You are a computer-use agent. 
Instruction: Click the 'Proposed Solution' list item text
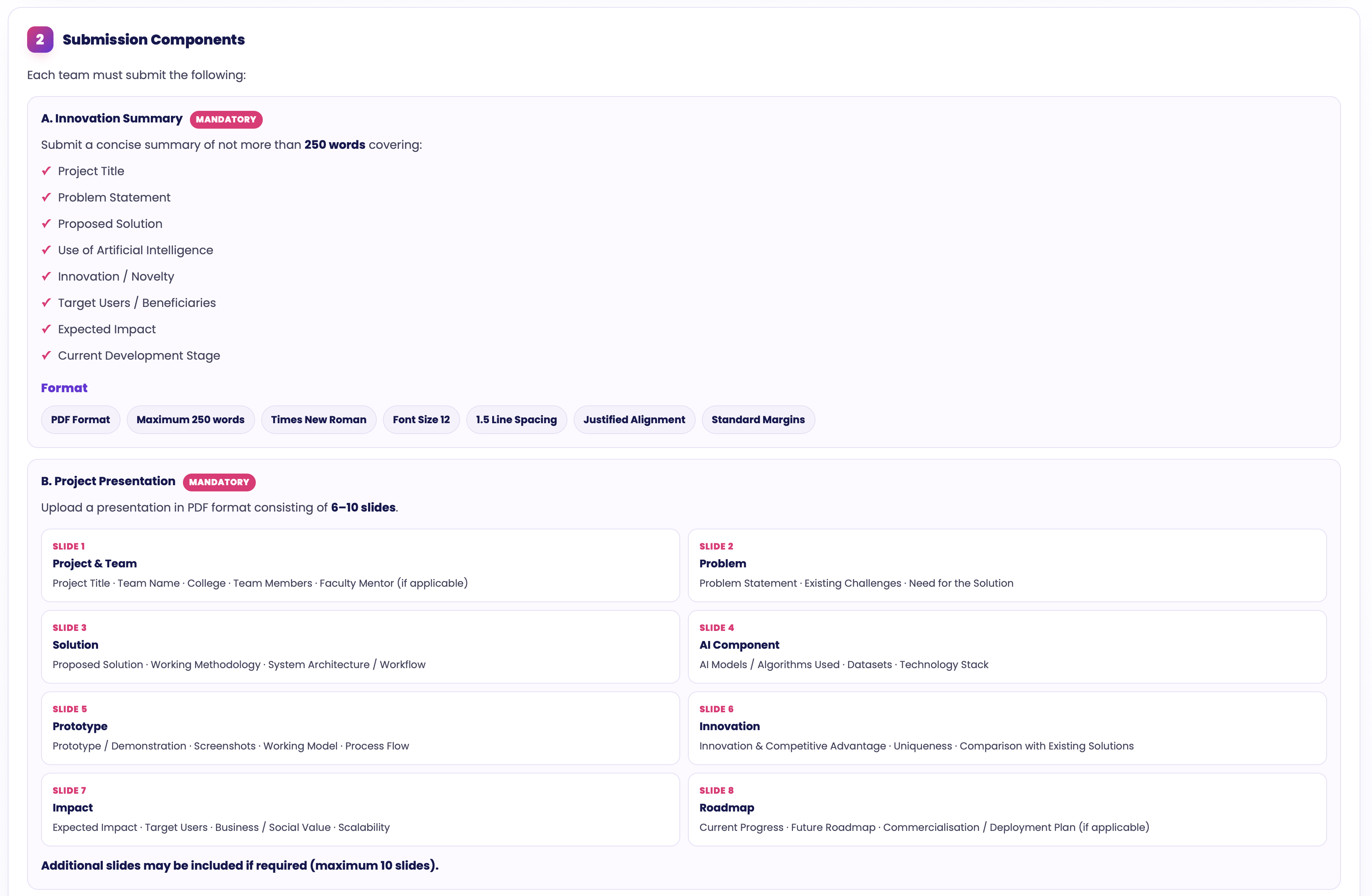coord(110,224)
